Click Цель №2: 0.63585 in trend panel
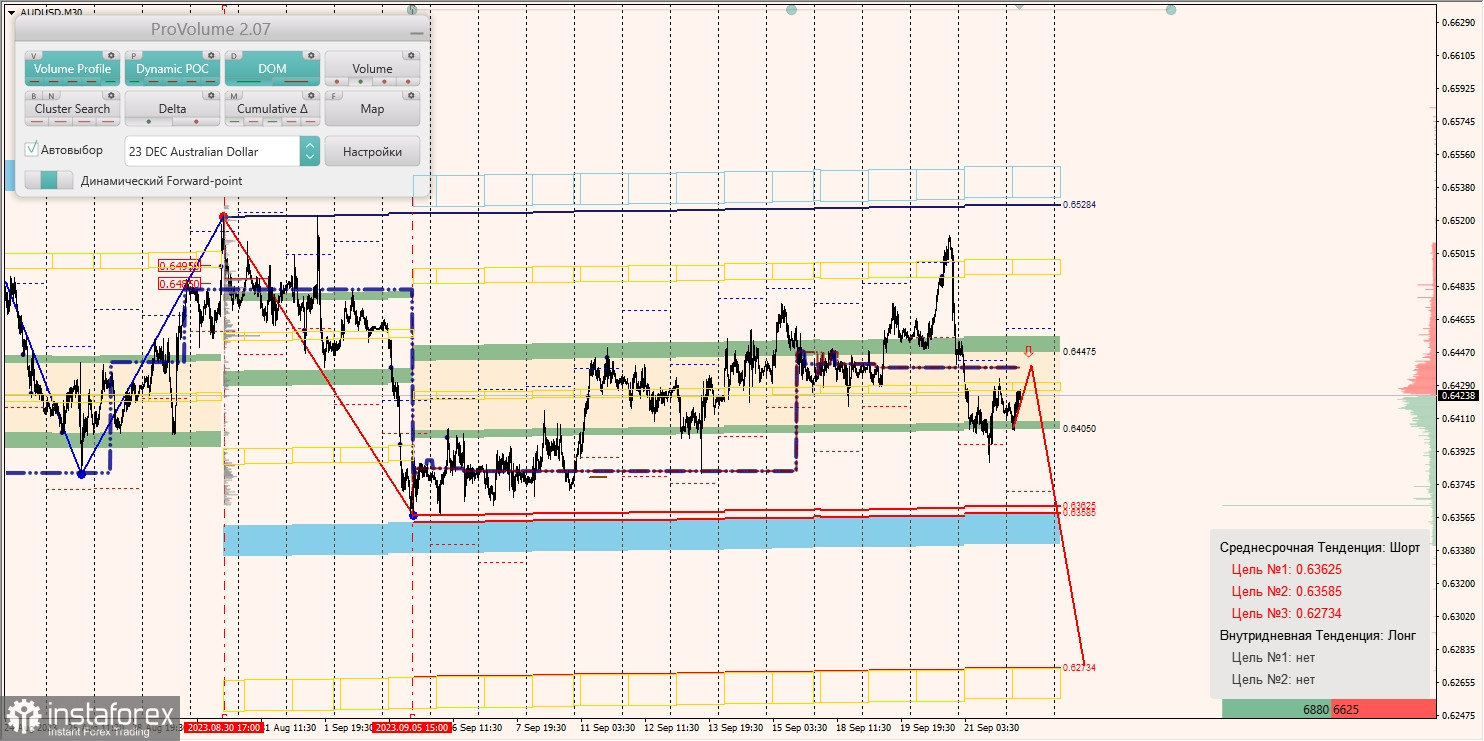 tap(1286, 591)
